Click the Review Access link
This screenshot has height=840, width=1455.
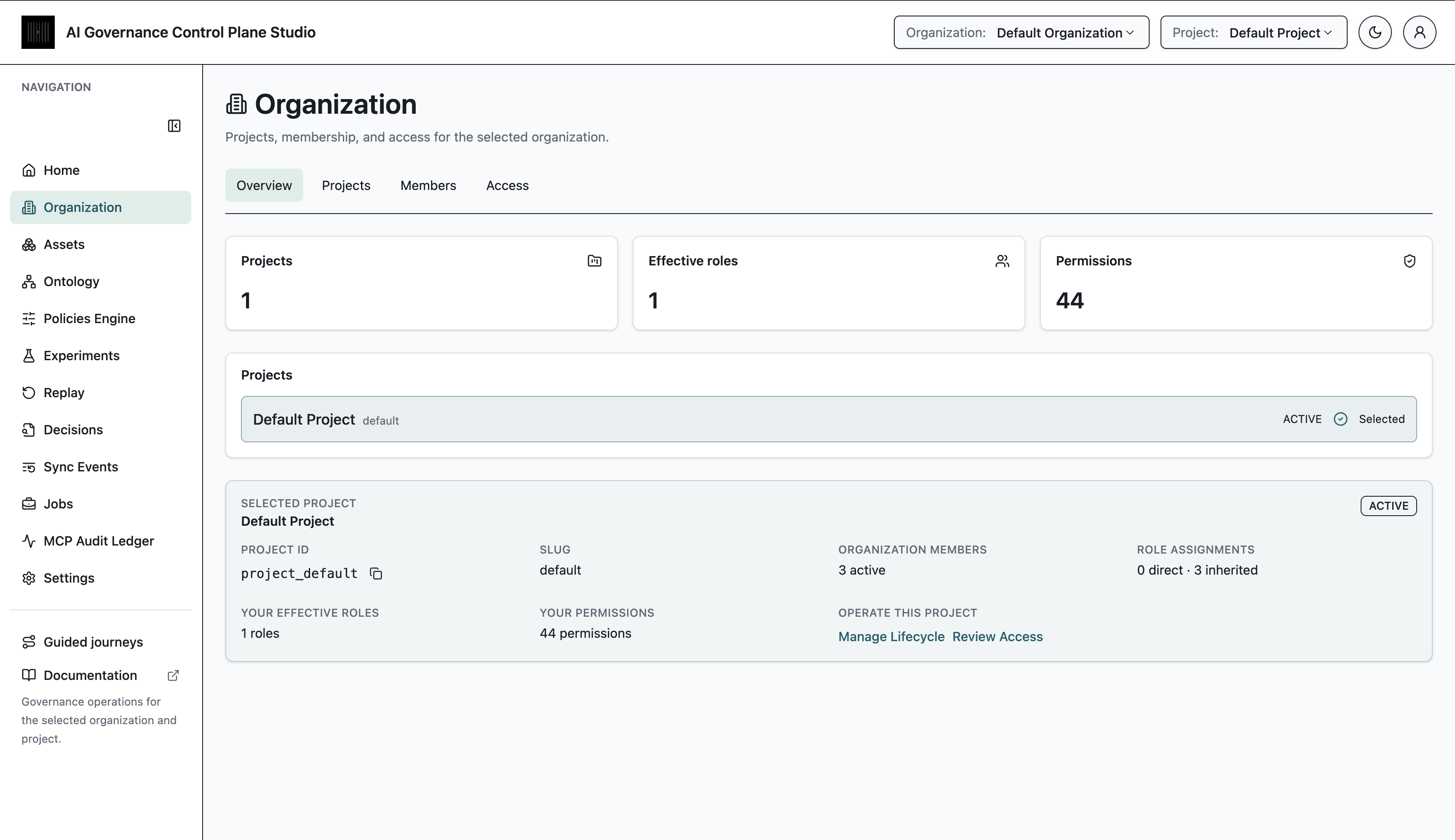[998, 637]
